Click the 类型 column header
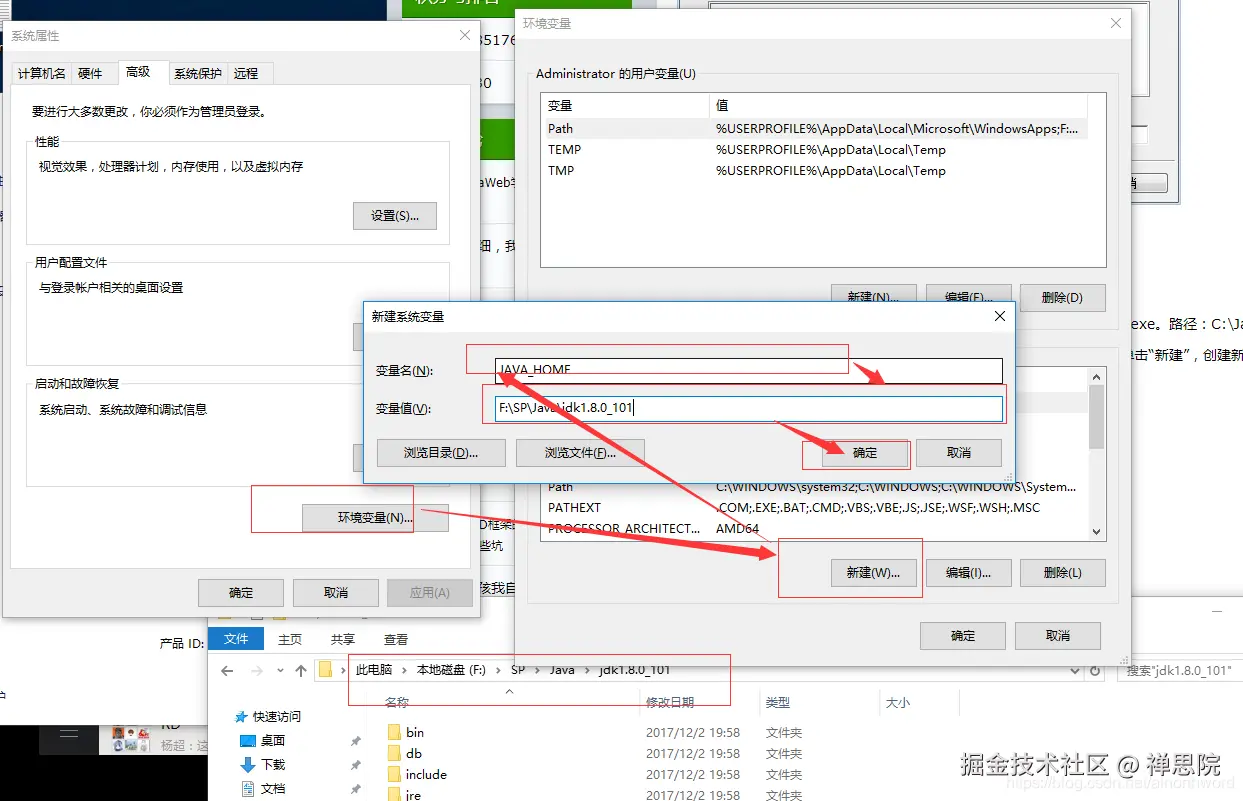Screen dimensions: 1243x801 click(x=778, y=703)
